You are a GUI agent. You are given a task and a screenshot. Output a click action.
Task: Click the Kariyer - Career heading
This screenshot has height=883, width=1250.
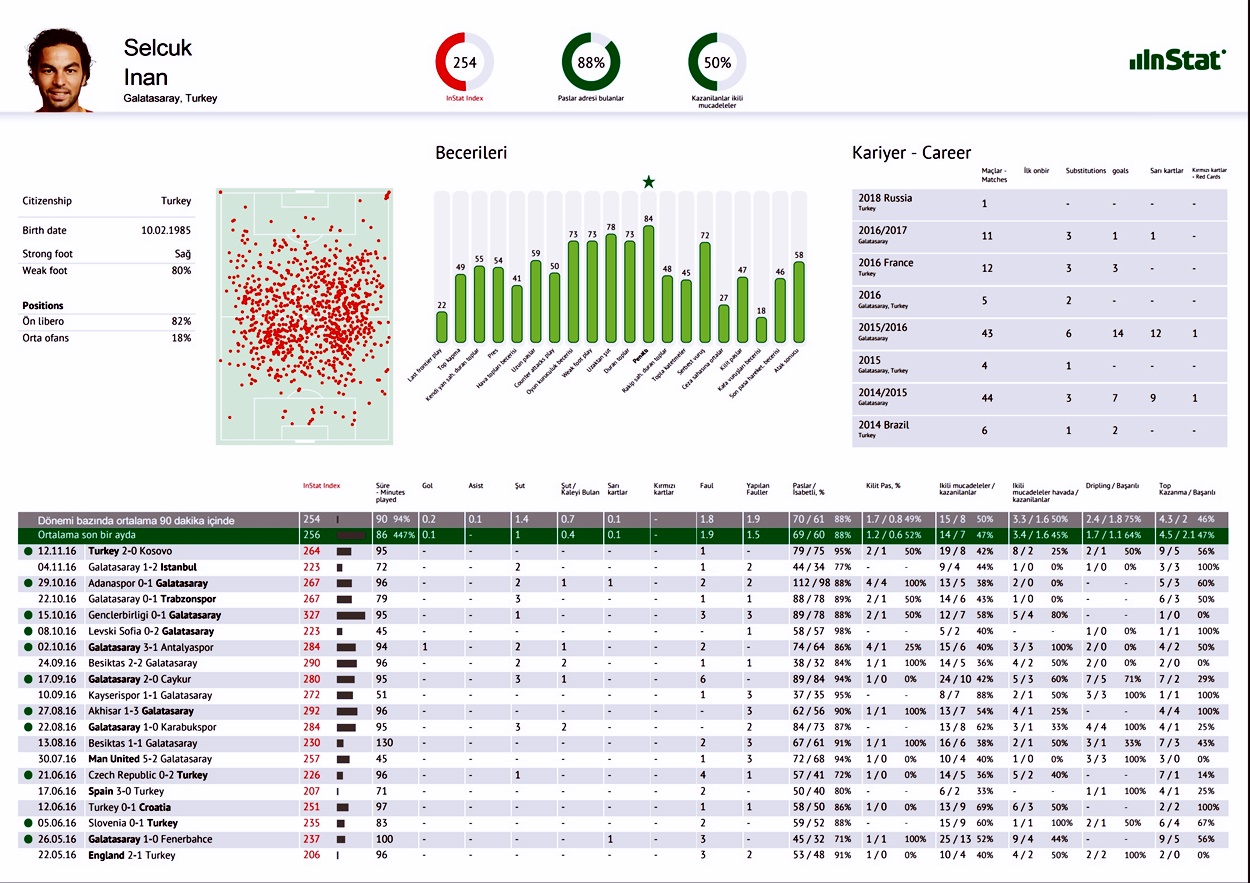tap(911, 153)
